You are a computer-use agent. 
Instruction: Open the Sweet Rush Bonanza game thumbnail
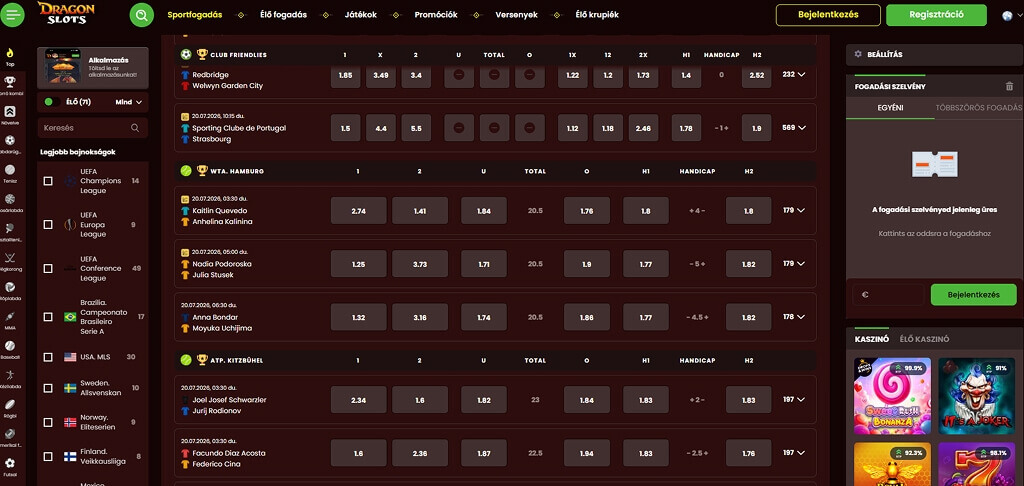893,397
